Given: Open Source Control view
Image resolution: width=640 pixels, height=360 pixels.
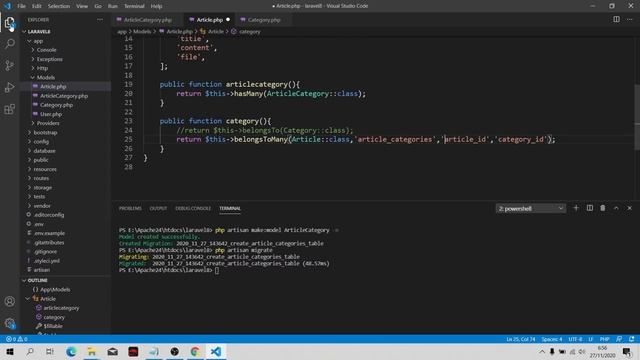Looking at the screenshot, I should [10, 65].
